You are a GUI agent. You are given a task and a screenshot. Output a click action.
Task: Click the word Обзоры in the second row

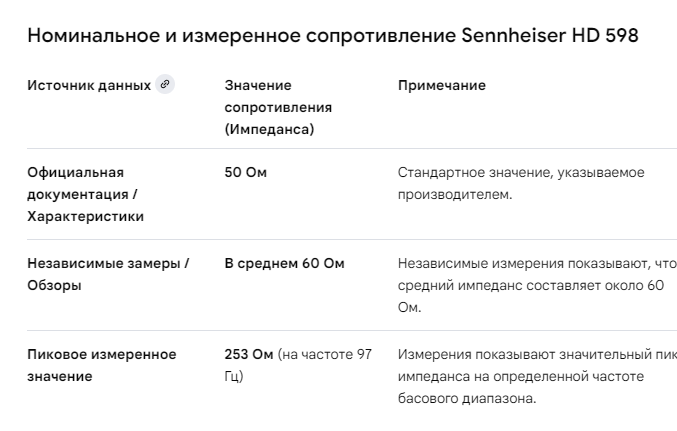pos(54,286)
